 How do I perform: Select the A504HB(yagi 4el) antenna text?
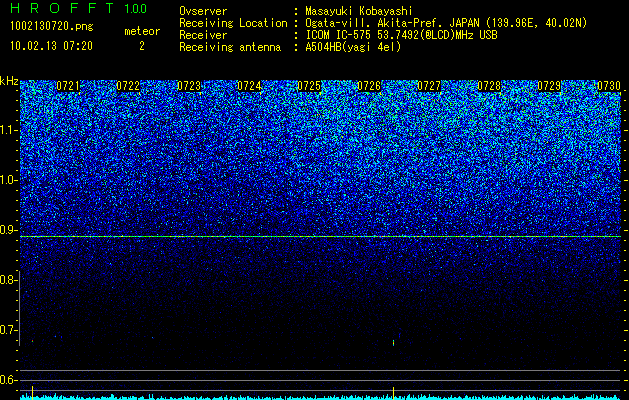click(353, 47)
